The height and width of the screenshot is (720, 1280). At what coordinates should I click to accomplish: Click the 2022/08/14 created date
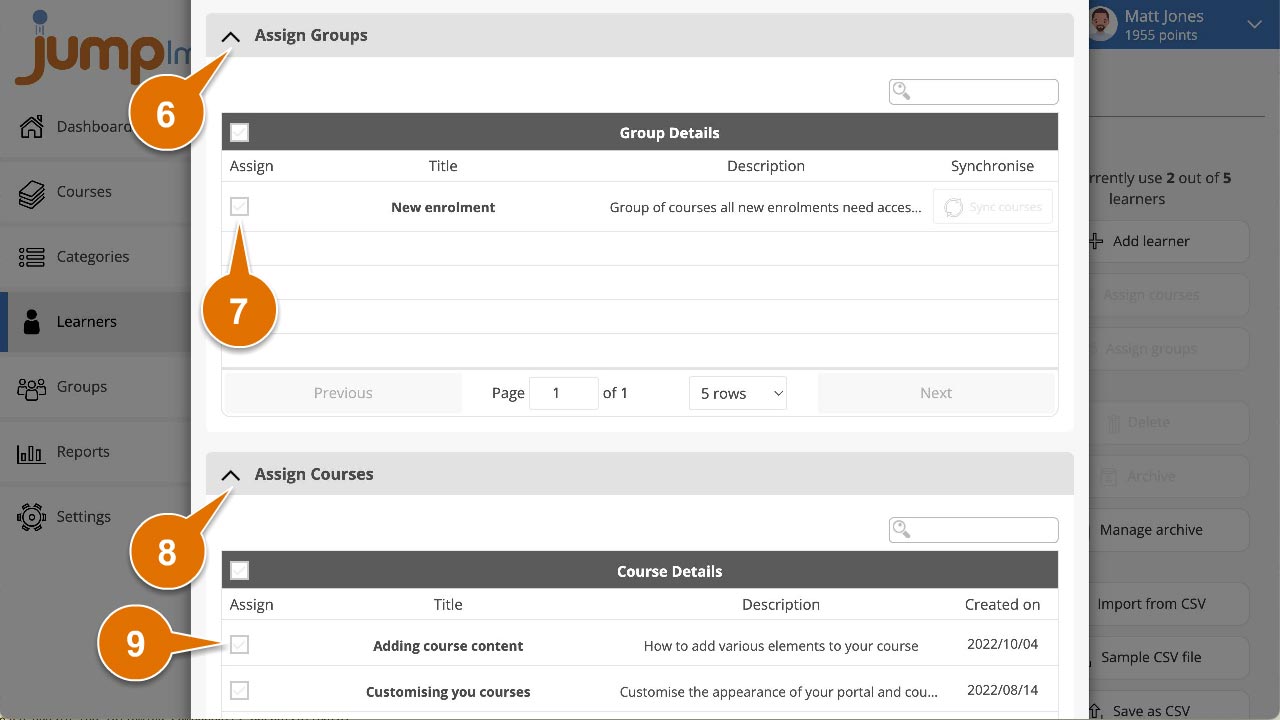point(1003,691)
